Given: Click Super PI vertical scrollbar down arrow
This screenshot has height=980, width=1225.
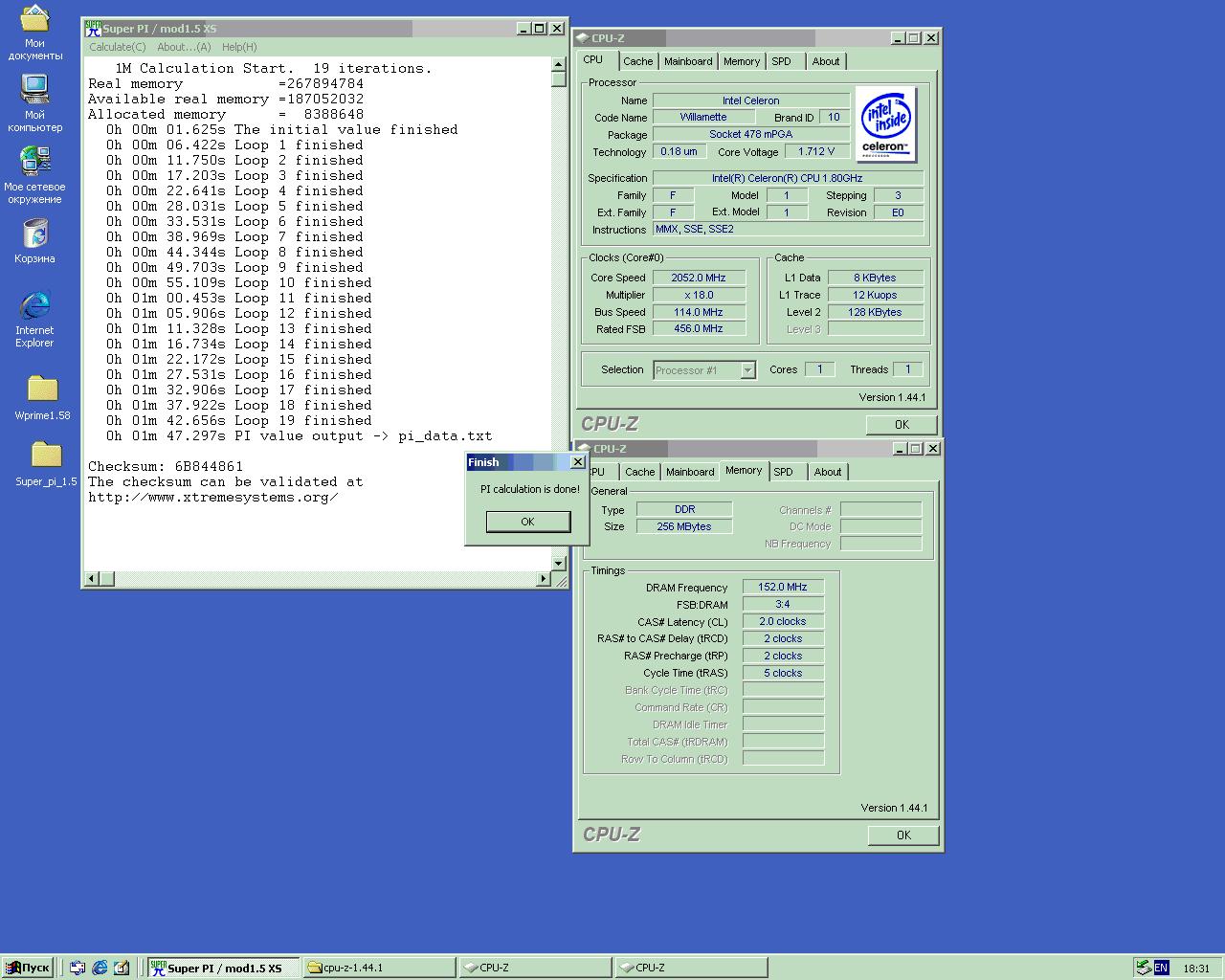Looking at the screenshot, I should [x=559, y=563].
